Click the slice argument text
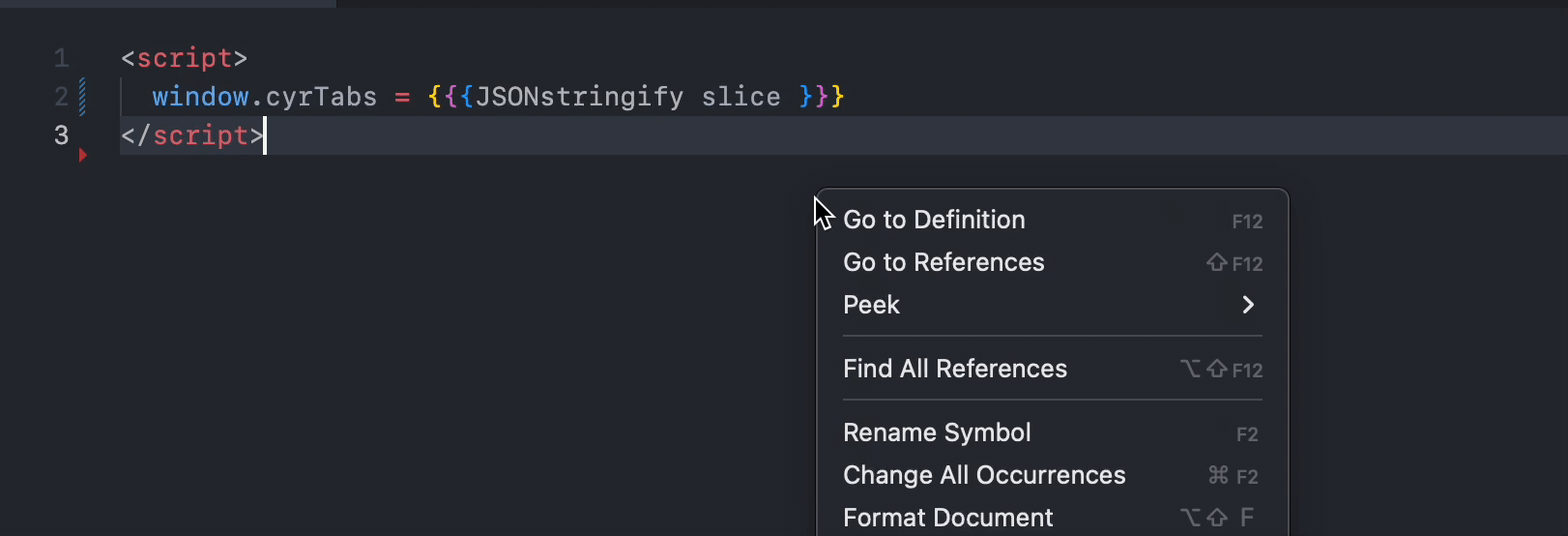This screenshot has width=1568, height=536. [740, 97]
